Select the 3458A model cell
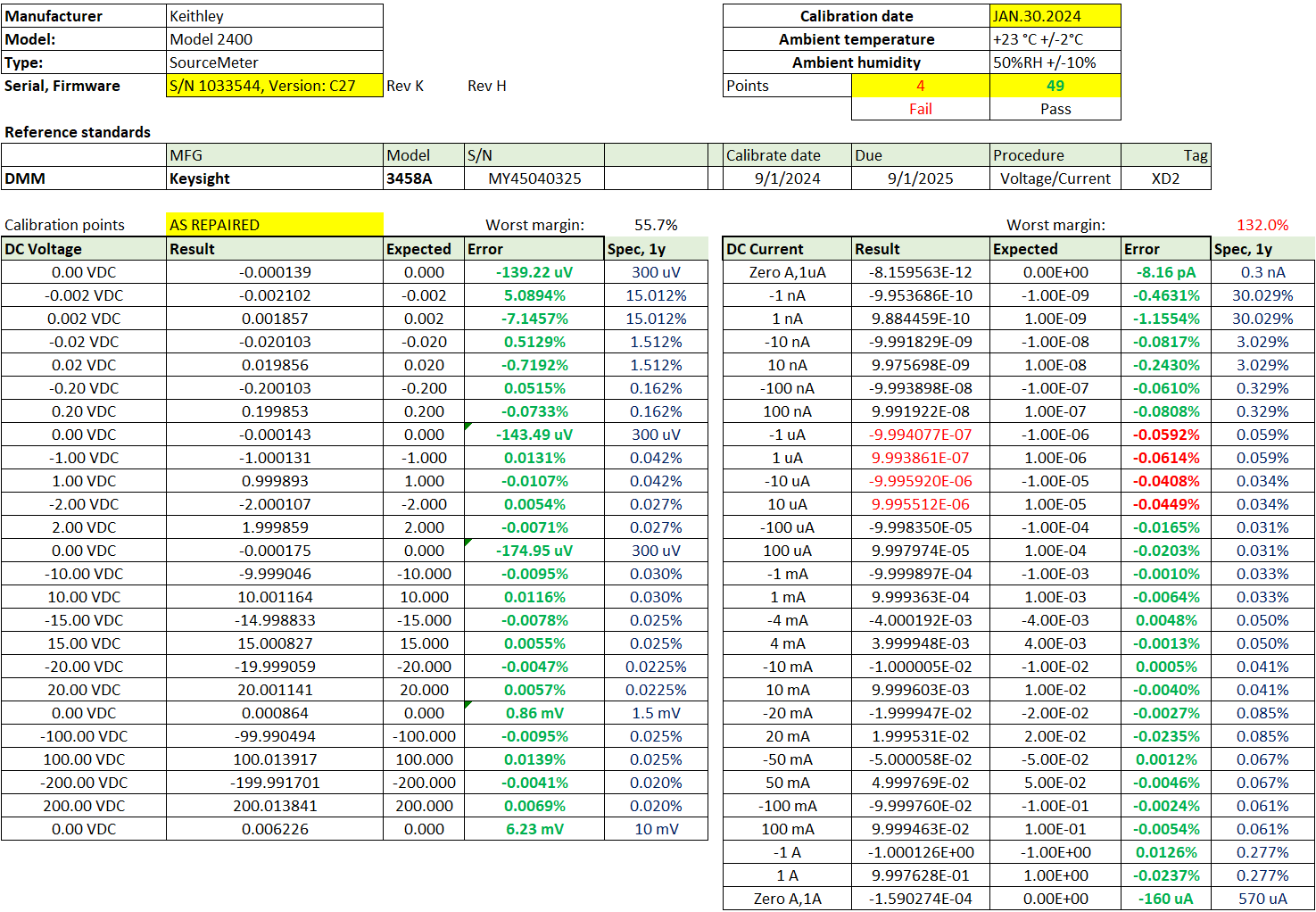1316x912 pixels. pos(423,178)
